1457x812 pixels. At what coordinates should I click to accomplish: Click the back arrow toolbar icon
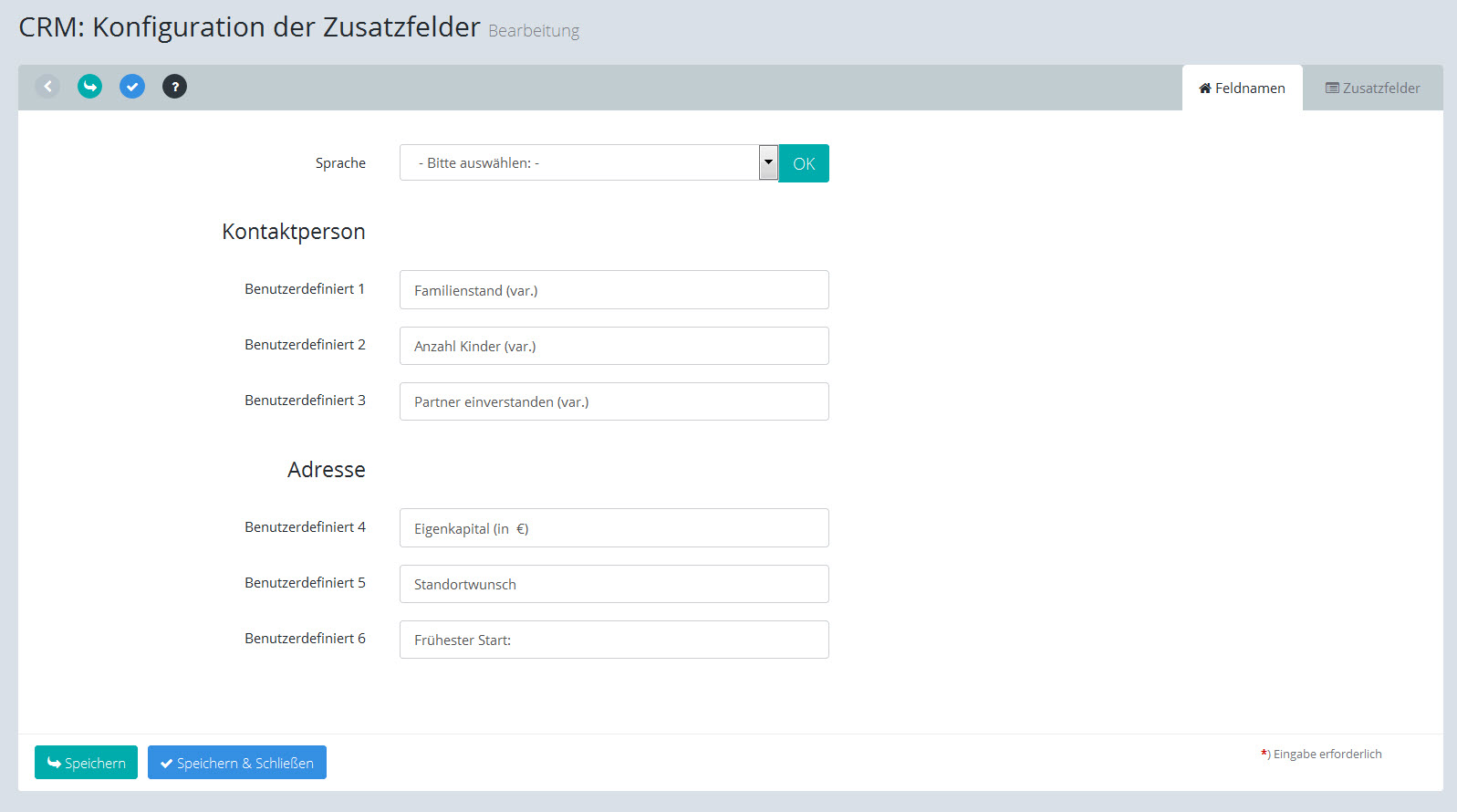coord(47,87)
